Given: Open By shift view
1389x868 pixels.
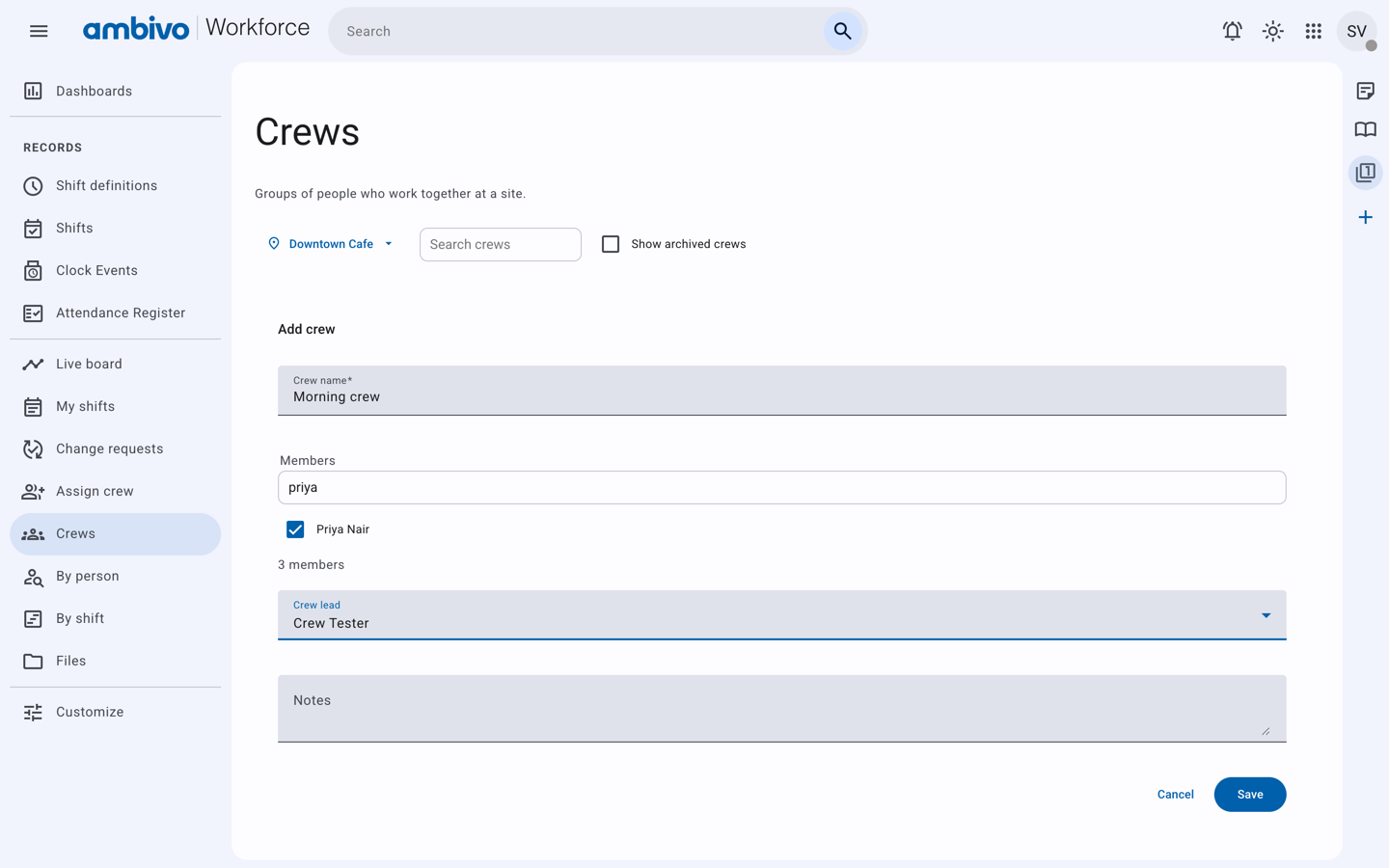Looking at the screenshot, I should pos(116,618).
